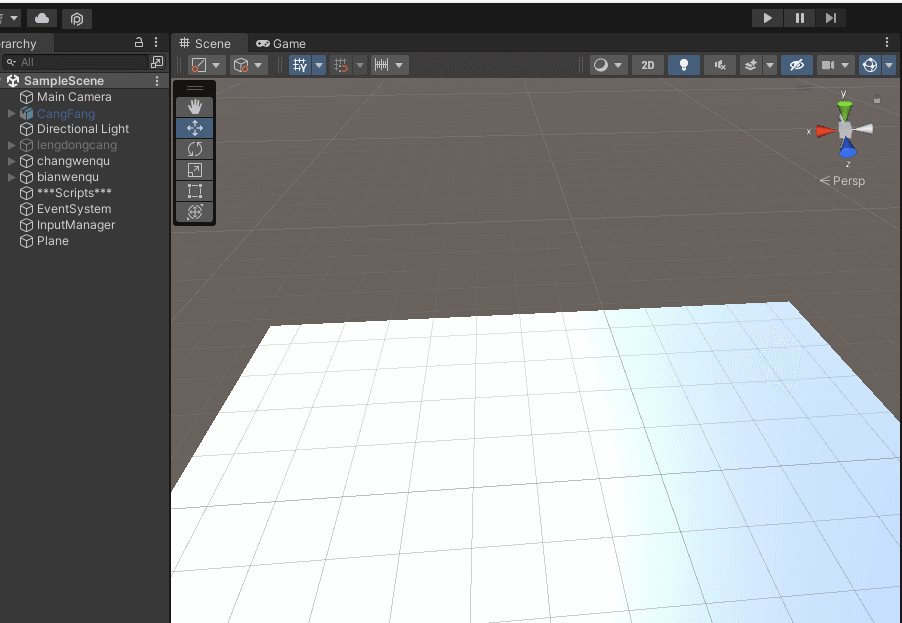Open the Scene view options menu (three dots)
The height and width of the screenshot is (623, 902).
tap(886, 42)
